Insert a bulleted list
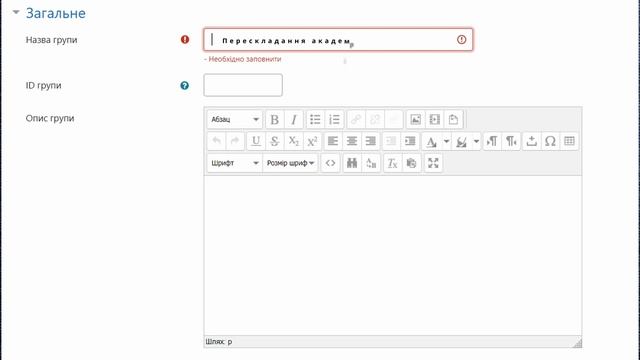Image resolution: width=640 pixels, height=360 pixels. pyautogui.click(x=315, y=120)
